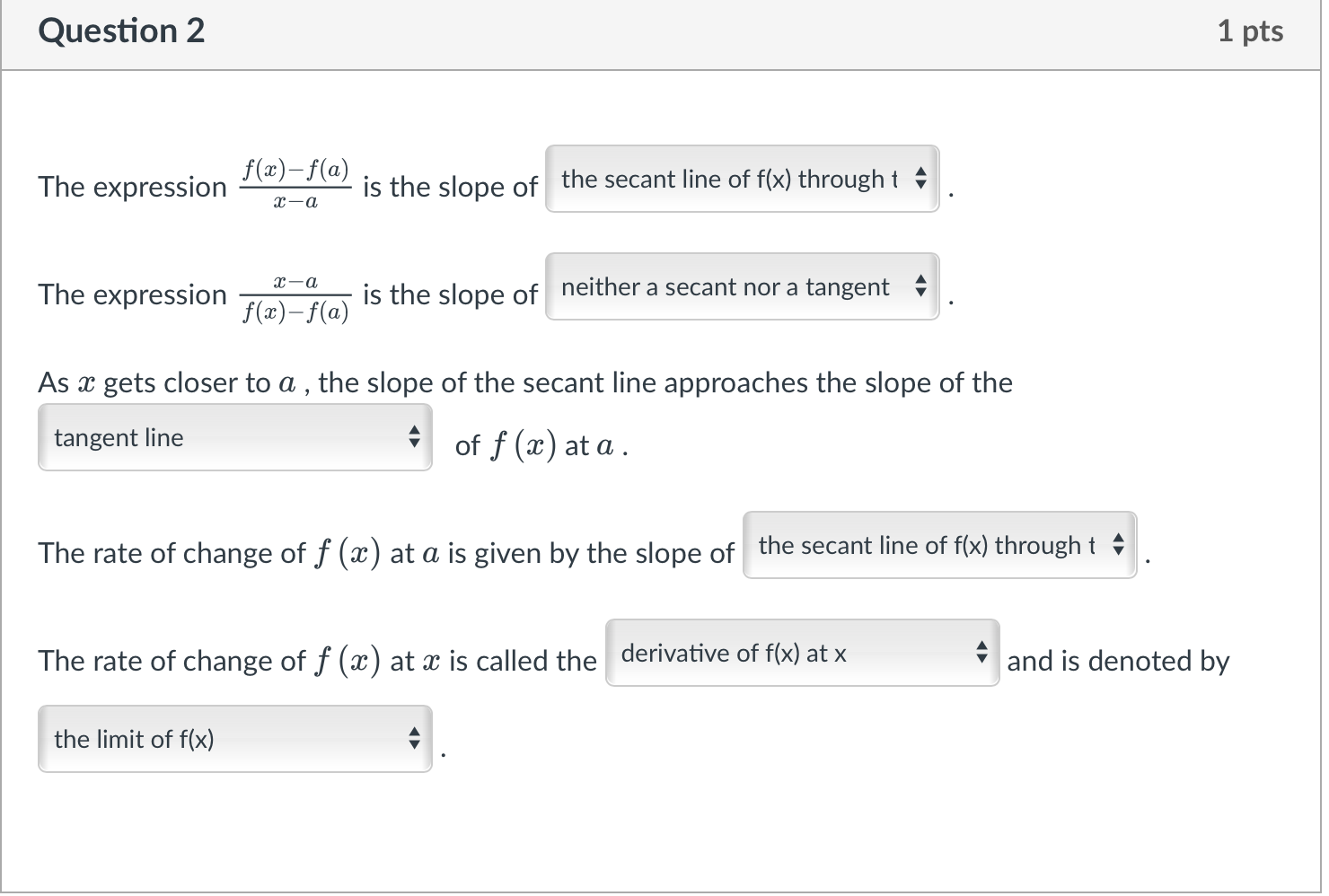Select the answer 'the limit of f(x)'
The image size is (1329, 896).
(x=134, y=739)
